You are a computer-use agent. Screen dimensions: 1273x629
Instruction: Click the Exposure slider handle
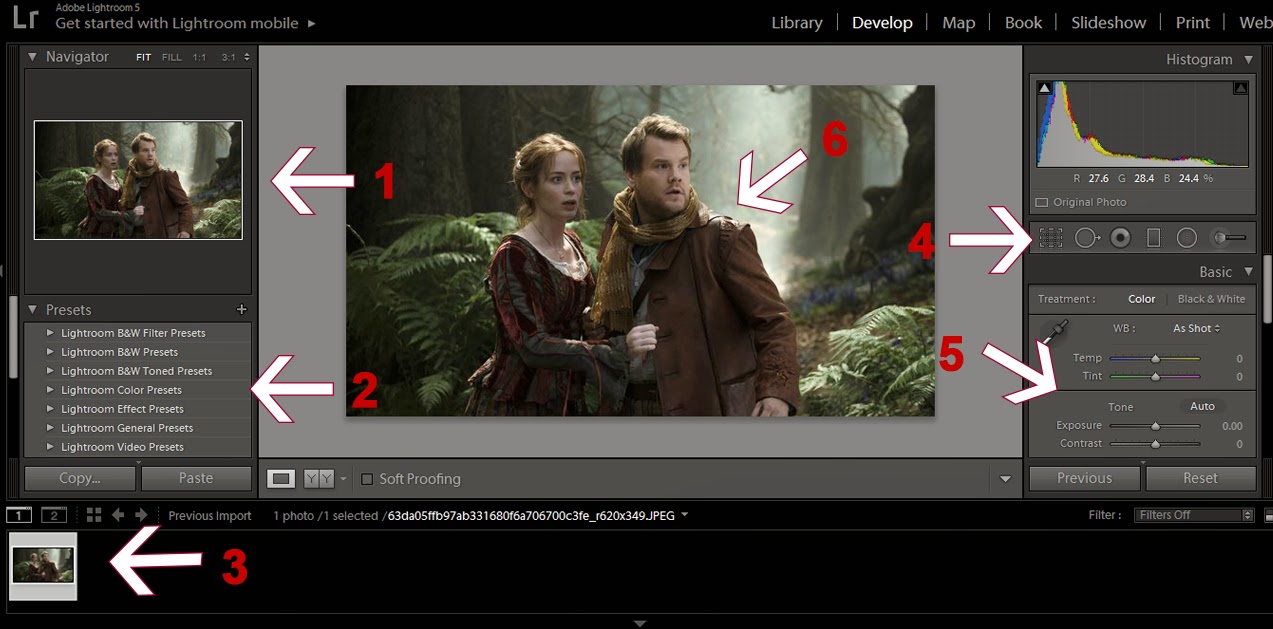(1155, 426)
